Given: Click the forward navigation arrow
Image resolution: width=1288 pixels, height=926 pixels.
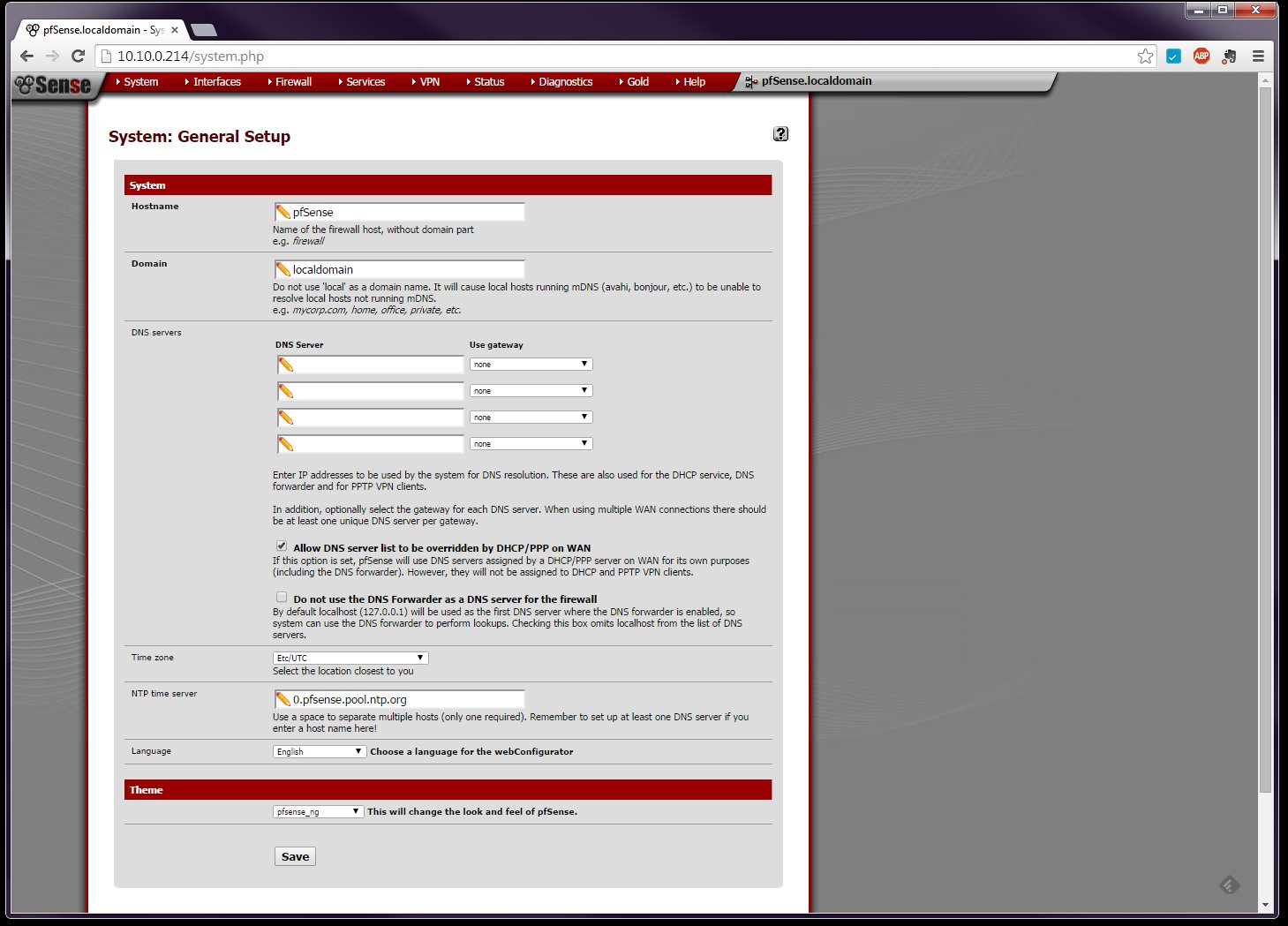Looking at the screenshot, I should tap(52, 56).
